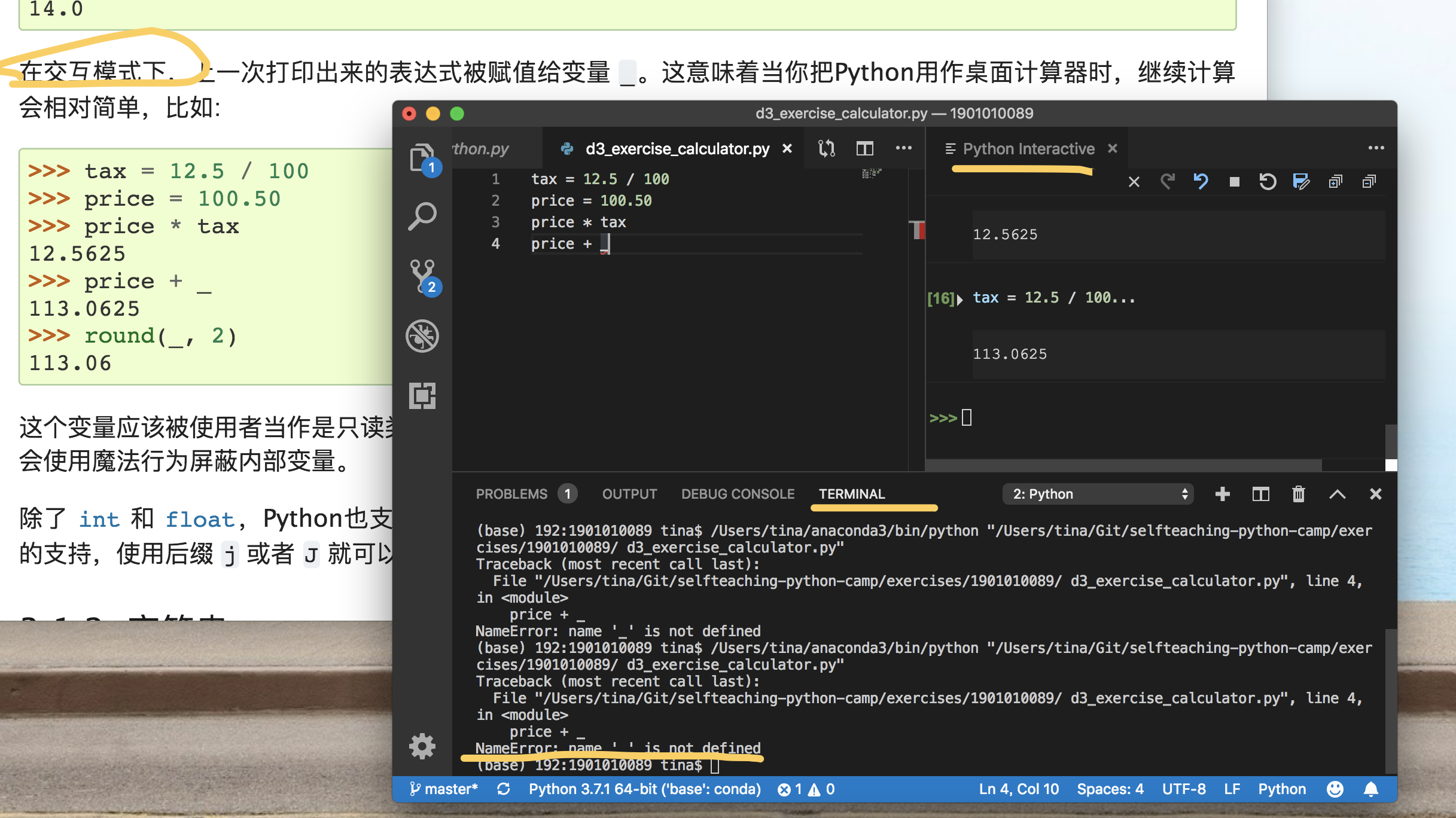1456x818 pixels.
Task: Send feedback via smiley icon
Action: [x=1335, y=789]
